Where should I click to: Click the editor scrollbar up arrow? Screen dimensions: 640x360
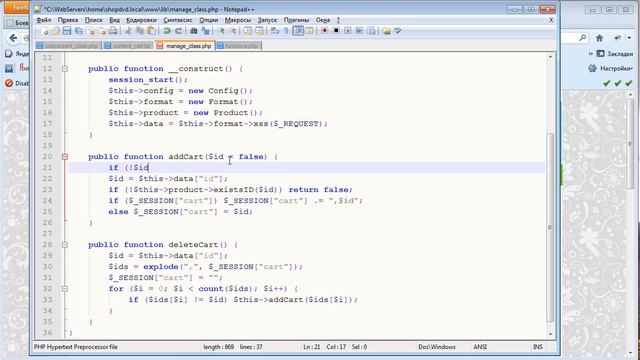click(x=550, y=57)
